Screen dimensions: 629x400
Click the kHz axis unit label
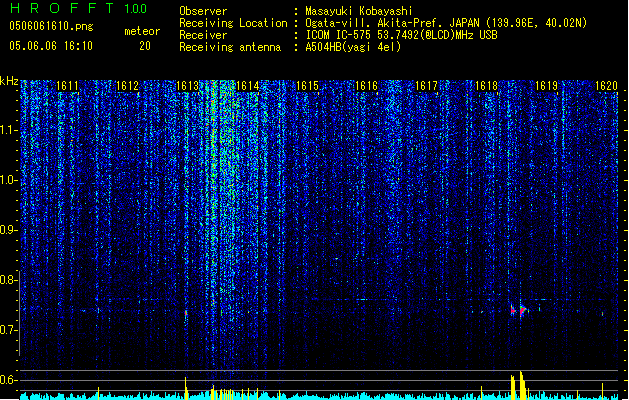[x=9, y=81]
